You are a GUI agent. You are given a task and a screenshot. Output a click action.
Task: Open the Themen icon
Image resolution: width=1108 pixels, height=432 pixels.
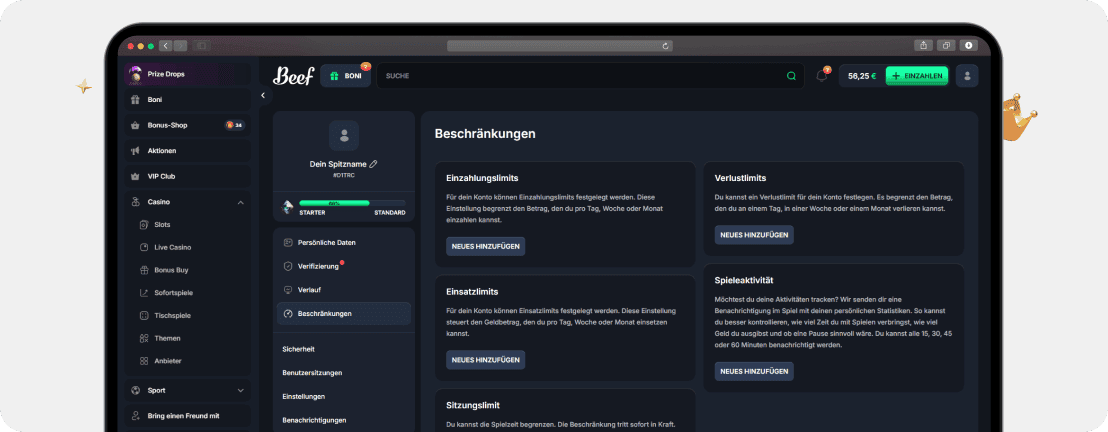(144, 338)
